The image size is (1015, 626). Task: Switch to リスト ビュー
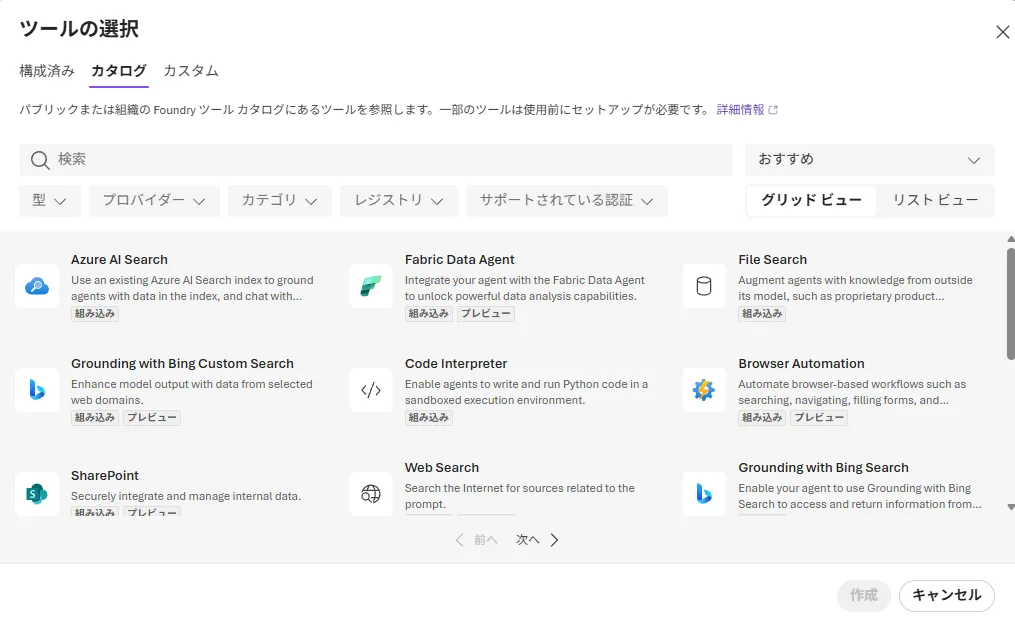tap(935, 201)
